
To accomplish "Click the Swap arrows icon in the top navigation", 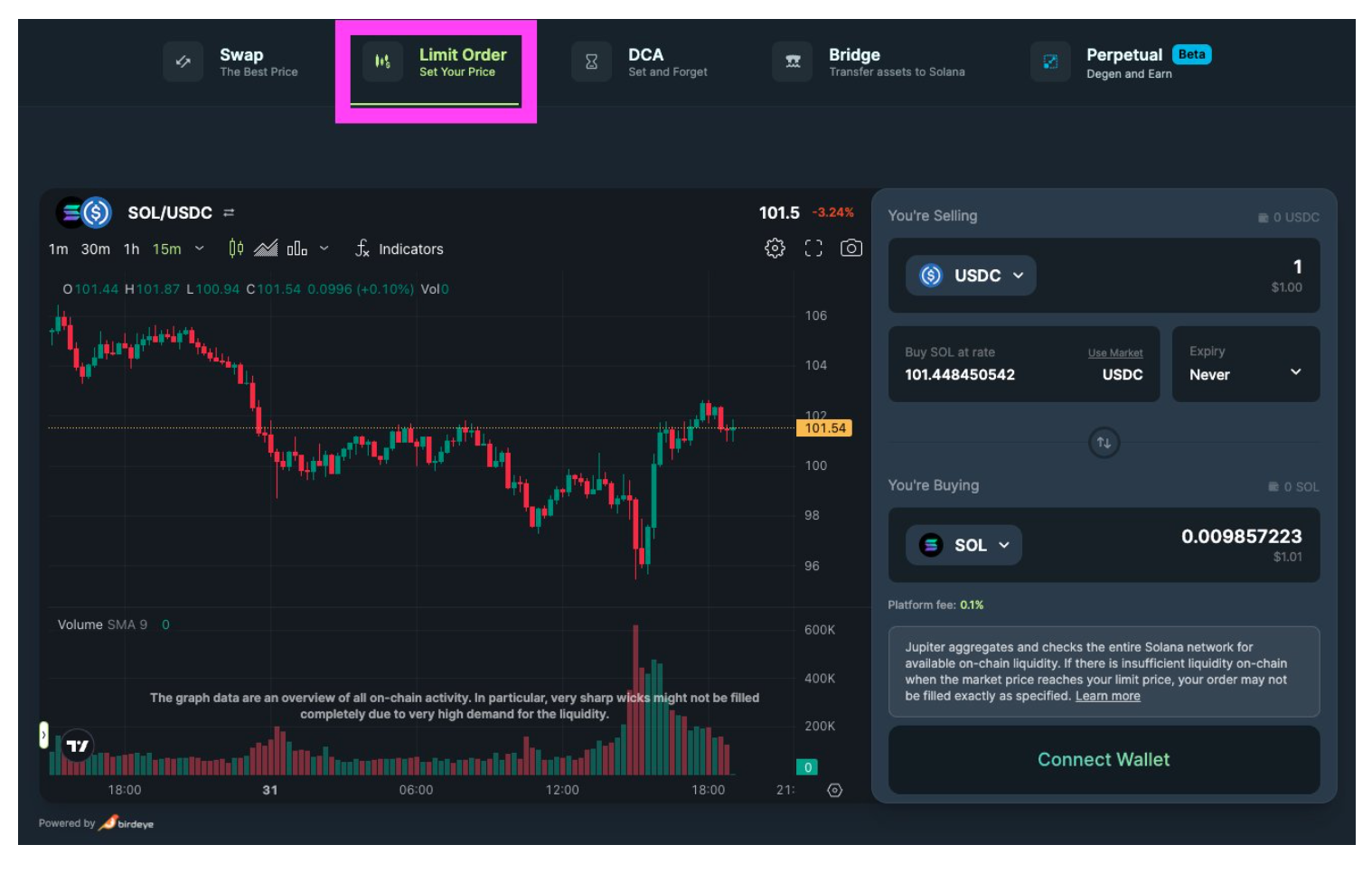I will click(183, 61).
